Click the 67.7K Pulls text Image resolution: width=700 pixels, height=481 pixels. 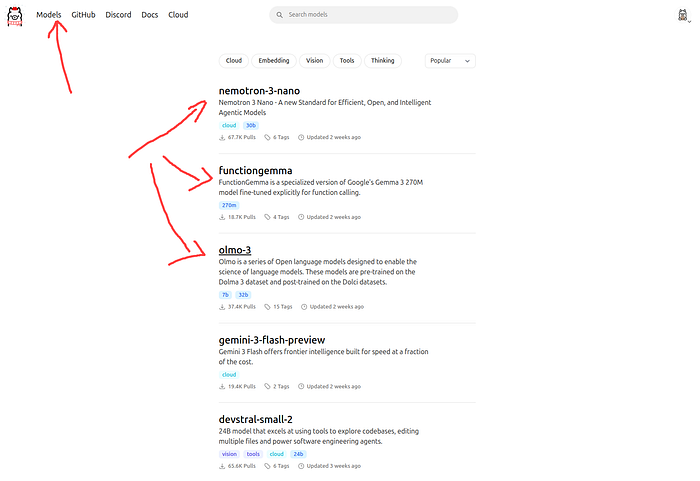242,138
